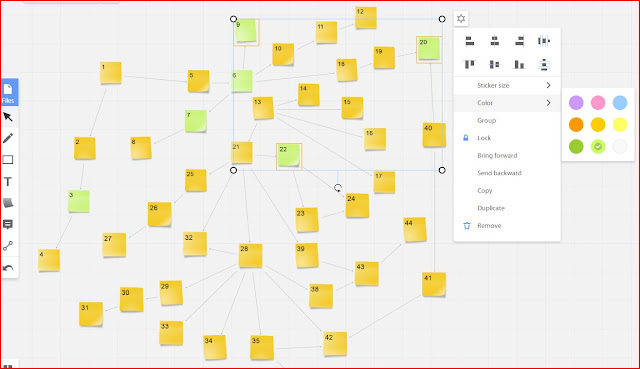The width and height of the screenshot is (640, 369).
Task: Expand the Color submenu arrow
Action: click(x=548, y=103)
